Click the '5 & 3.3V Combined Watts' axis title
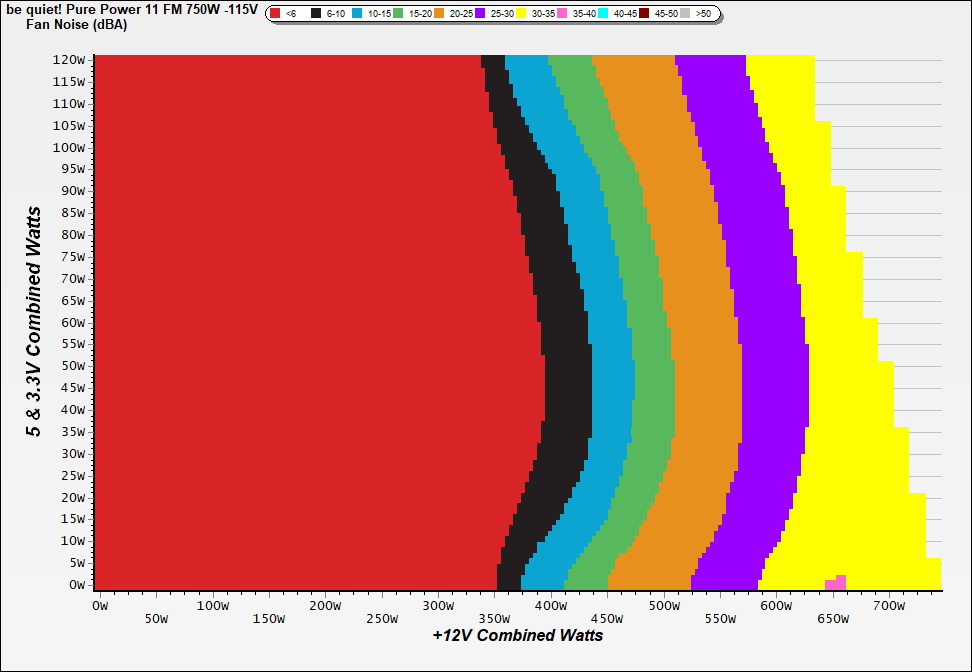Viewport: 972px width, 672px height. tap(35, 322)
